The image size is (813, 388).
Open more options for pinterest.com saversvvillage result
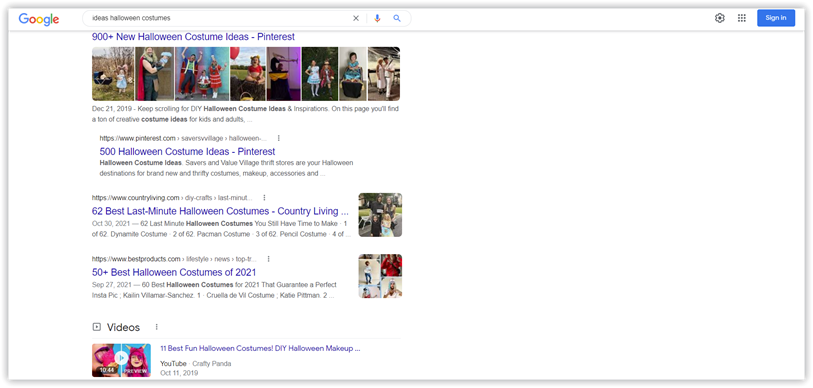click(278, 138)
